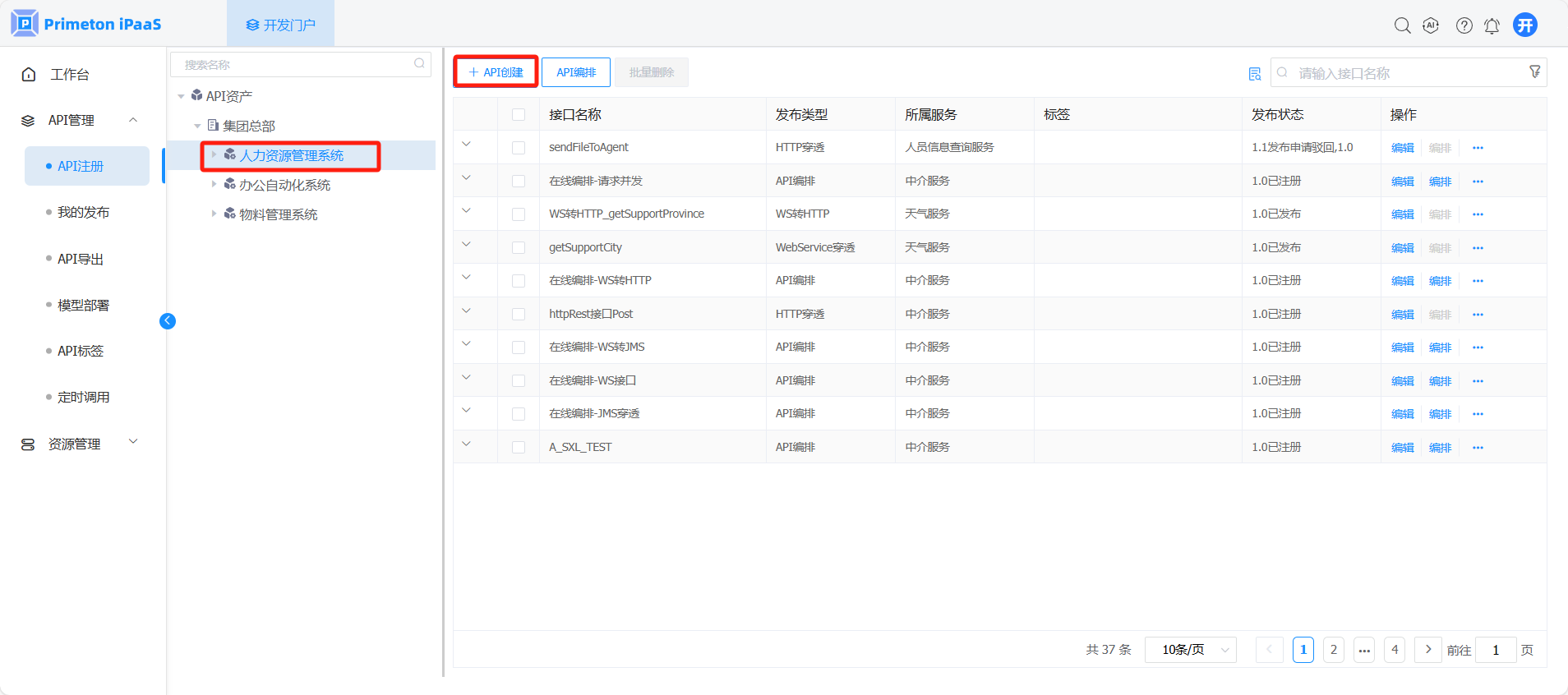Open more actions for sendFileToAgent row
Image resolution: width=1568 pixels, height=695 pixels.
(1478, 148)
